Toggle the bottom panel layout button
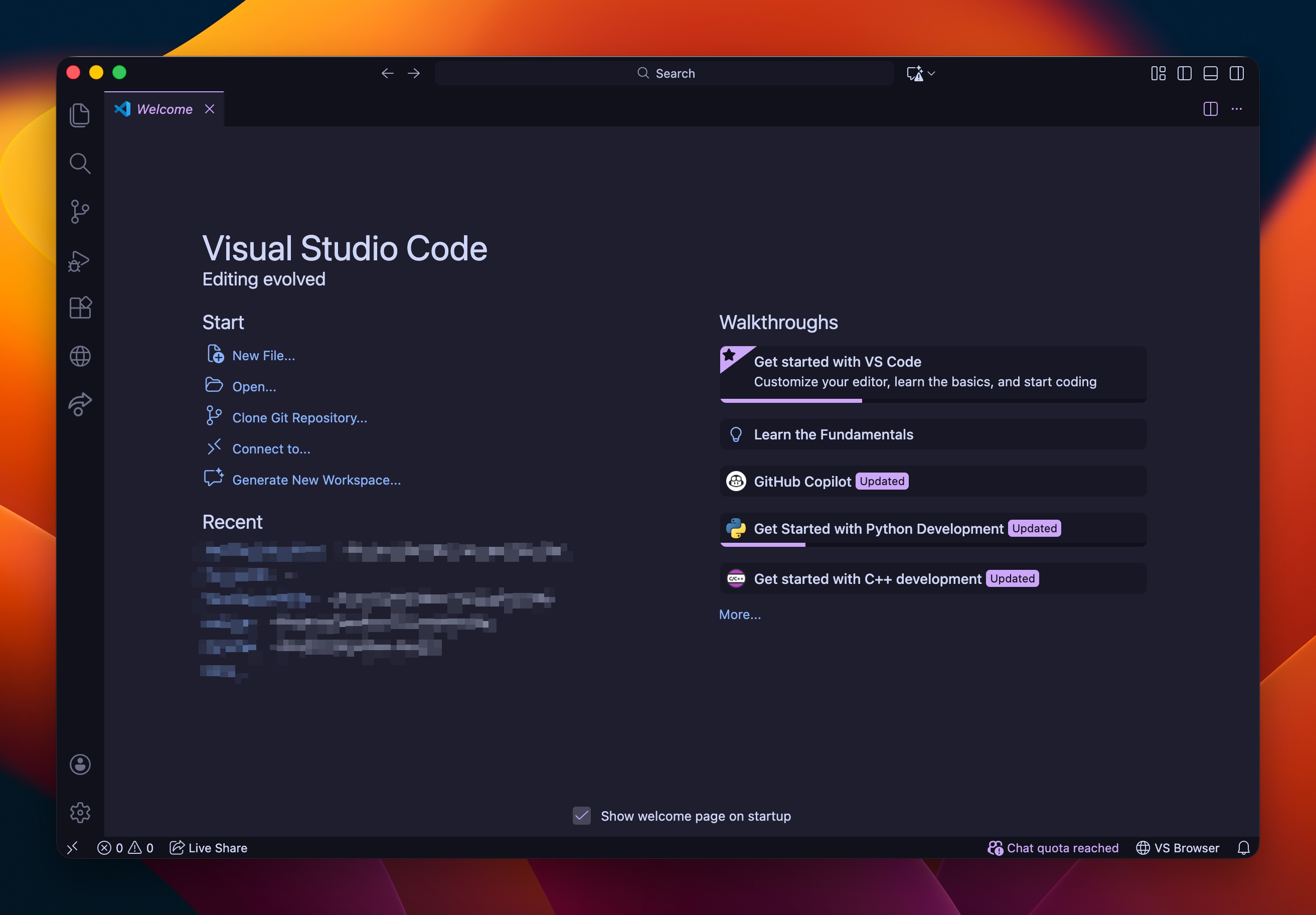Viewport: 1316px width, 915px height. click(x=1210, y=73)
